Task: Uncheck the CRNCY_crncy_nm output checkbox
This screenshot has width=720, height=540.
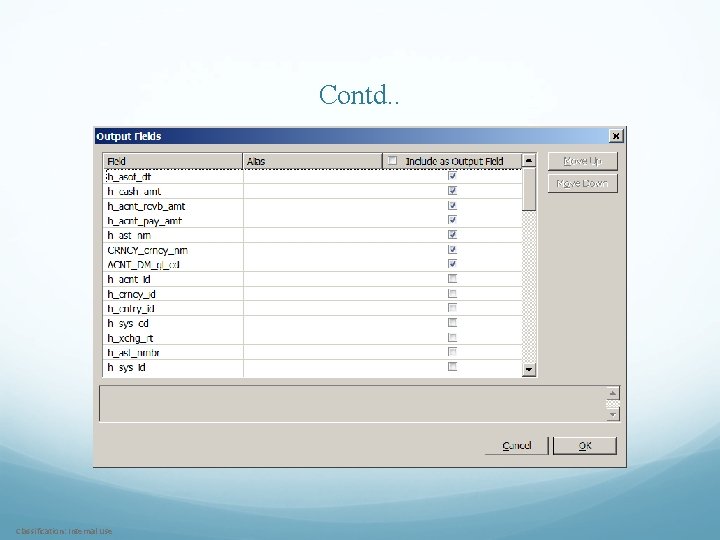Action: (452, 249)
